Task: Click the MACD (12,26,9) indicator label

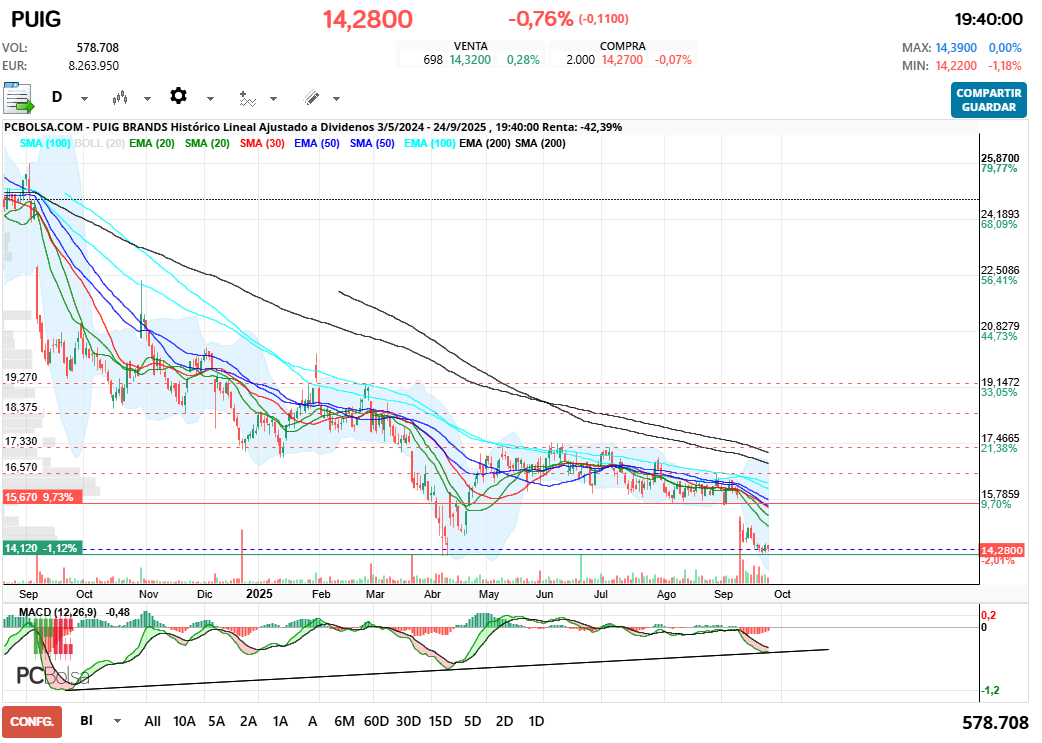Action: coord(57,612)
